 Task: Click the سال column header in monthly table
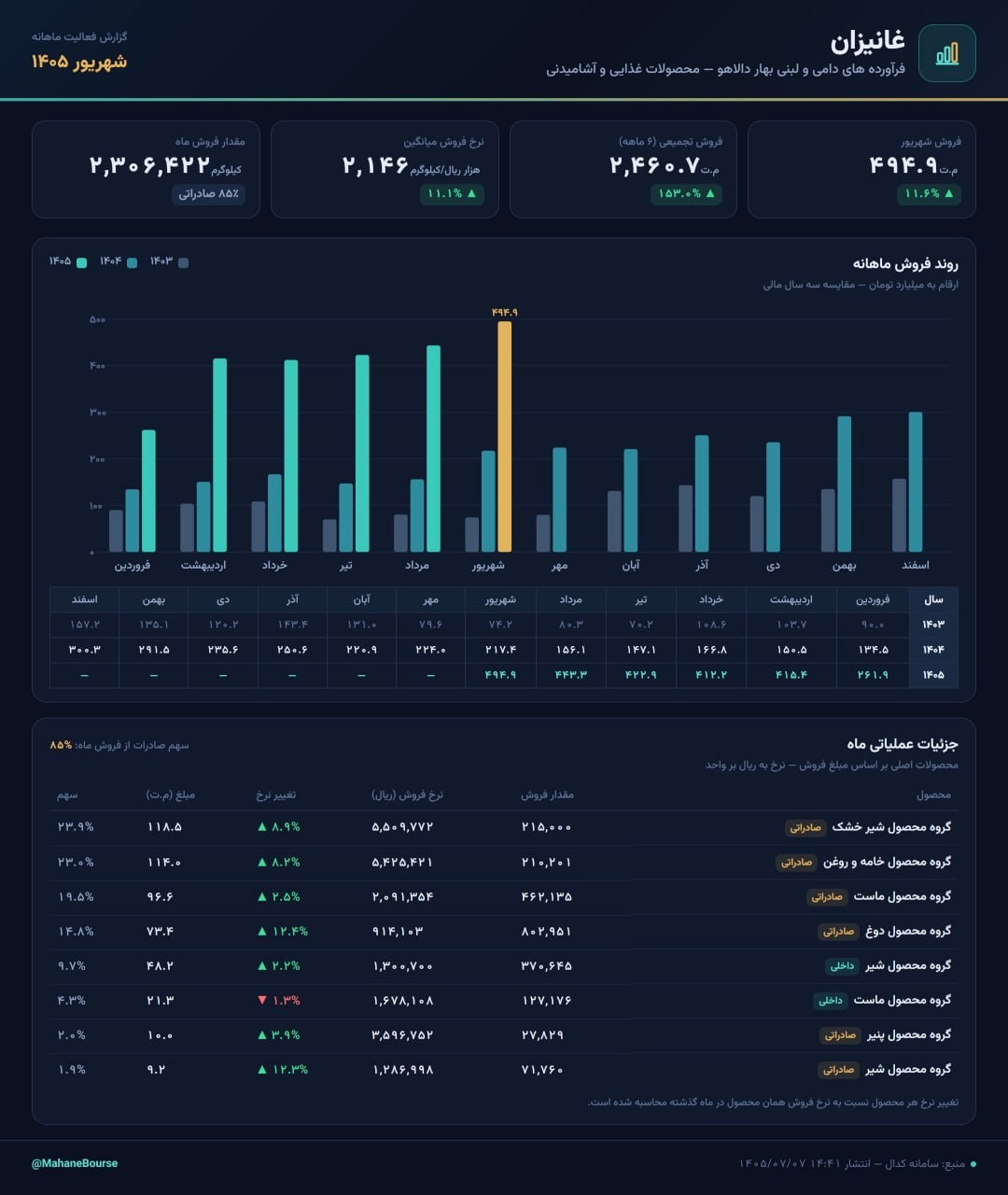tap(933, 599)
